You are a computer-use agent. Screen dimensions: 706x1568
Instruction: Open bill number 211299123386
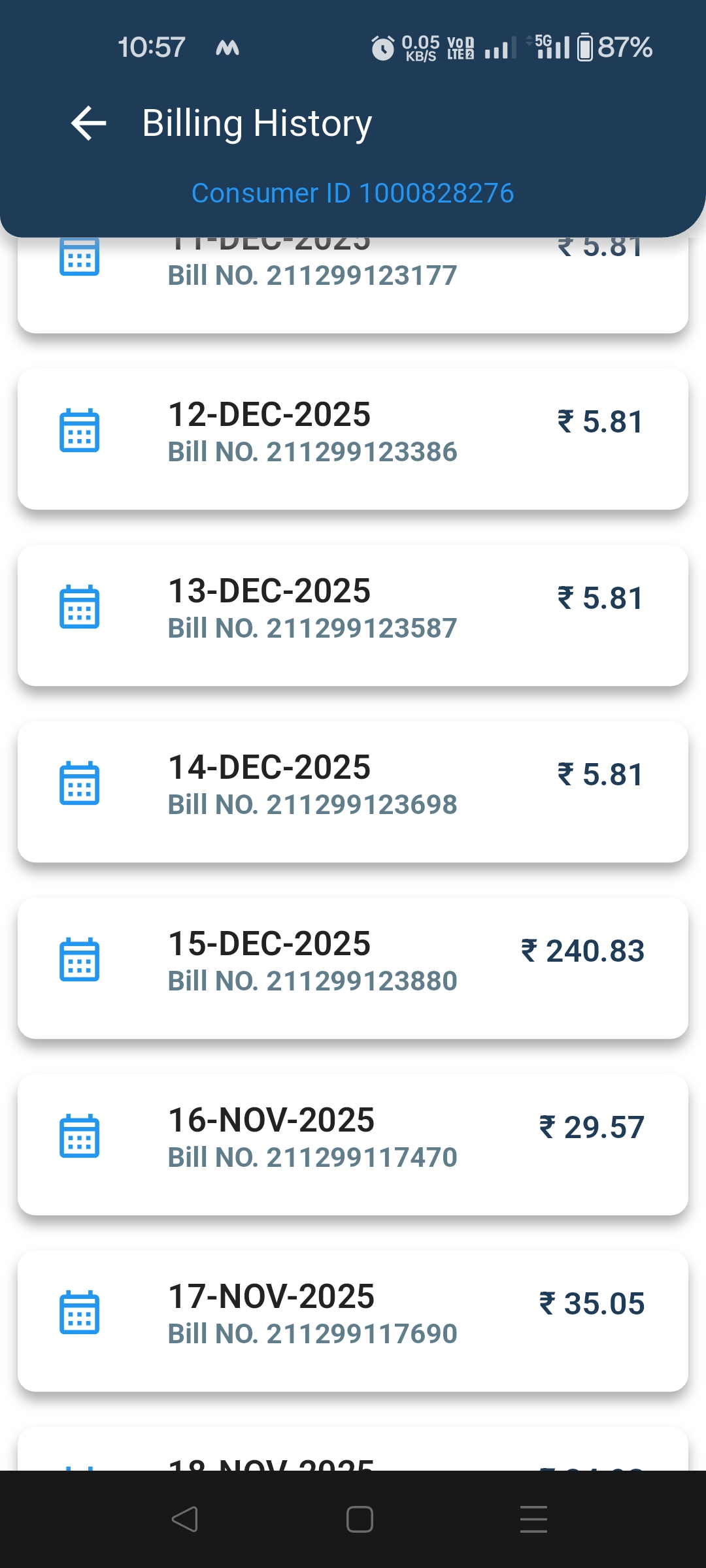312,452
